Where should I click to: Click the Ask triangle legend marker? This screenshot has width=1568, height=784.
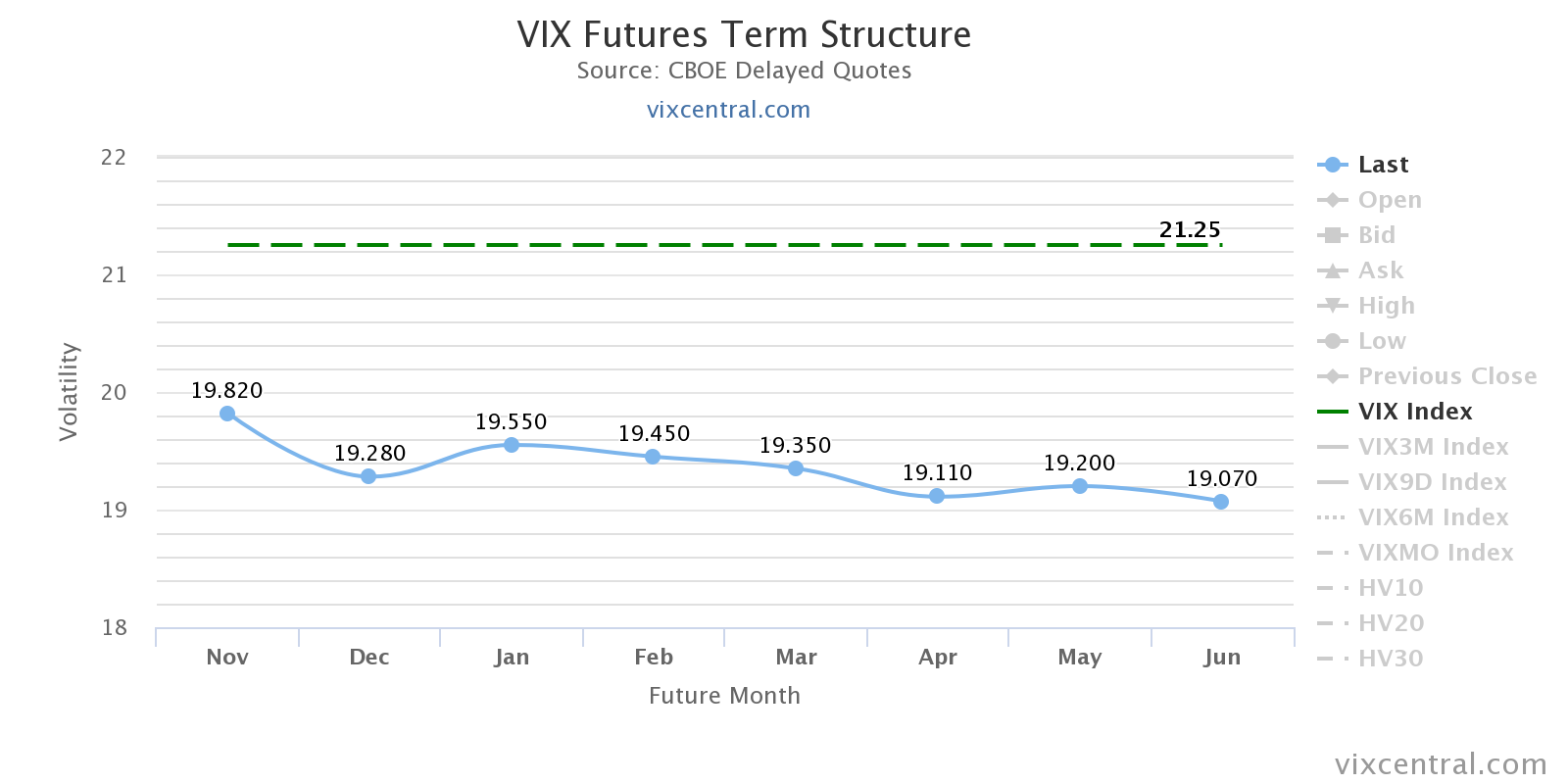1332,270
